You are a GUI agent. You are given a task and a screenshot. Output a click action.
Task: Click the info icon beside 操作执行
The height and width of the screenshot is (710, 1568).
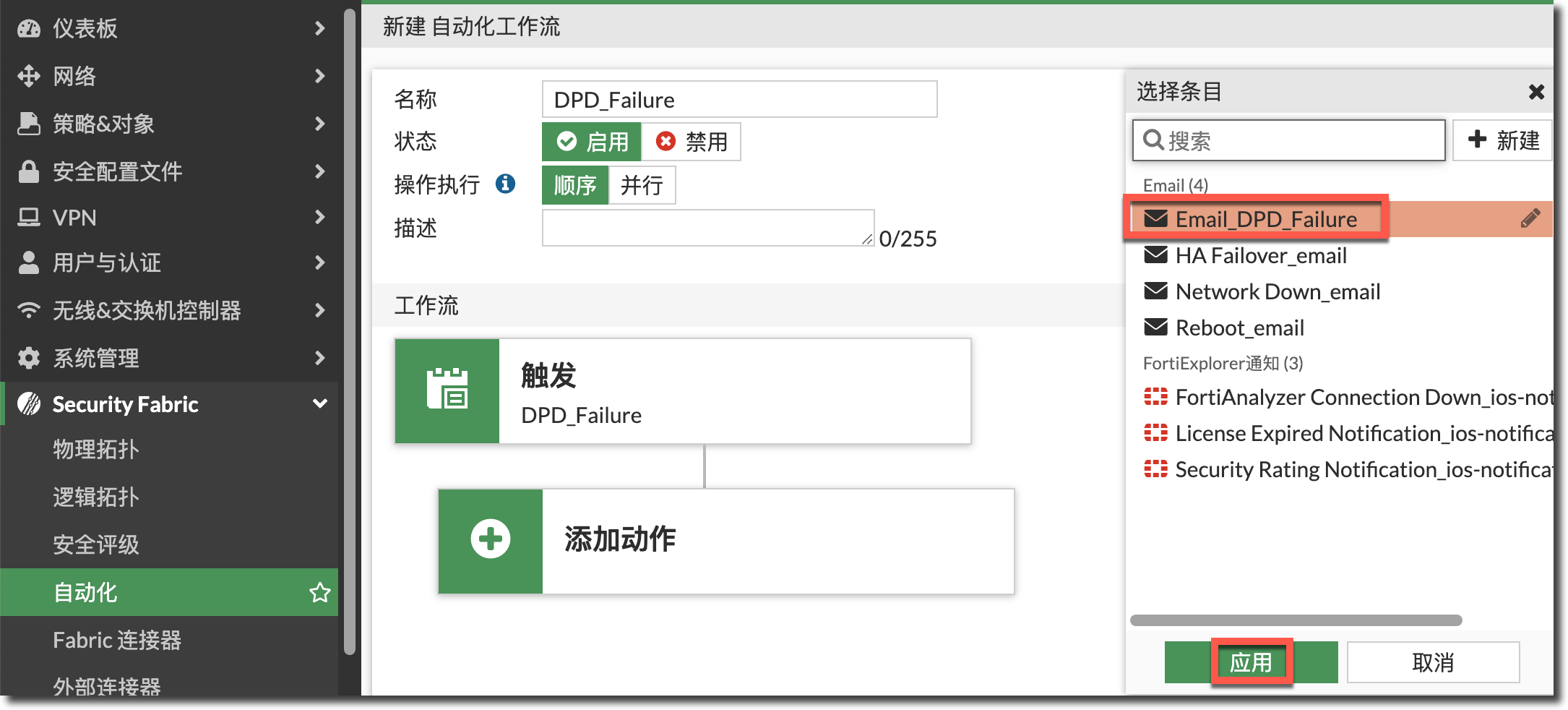[506, 184]
